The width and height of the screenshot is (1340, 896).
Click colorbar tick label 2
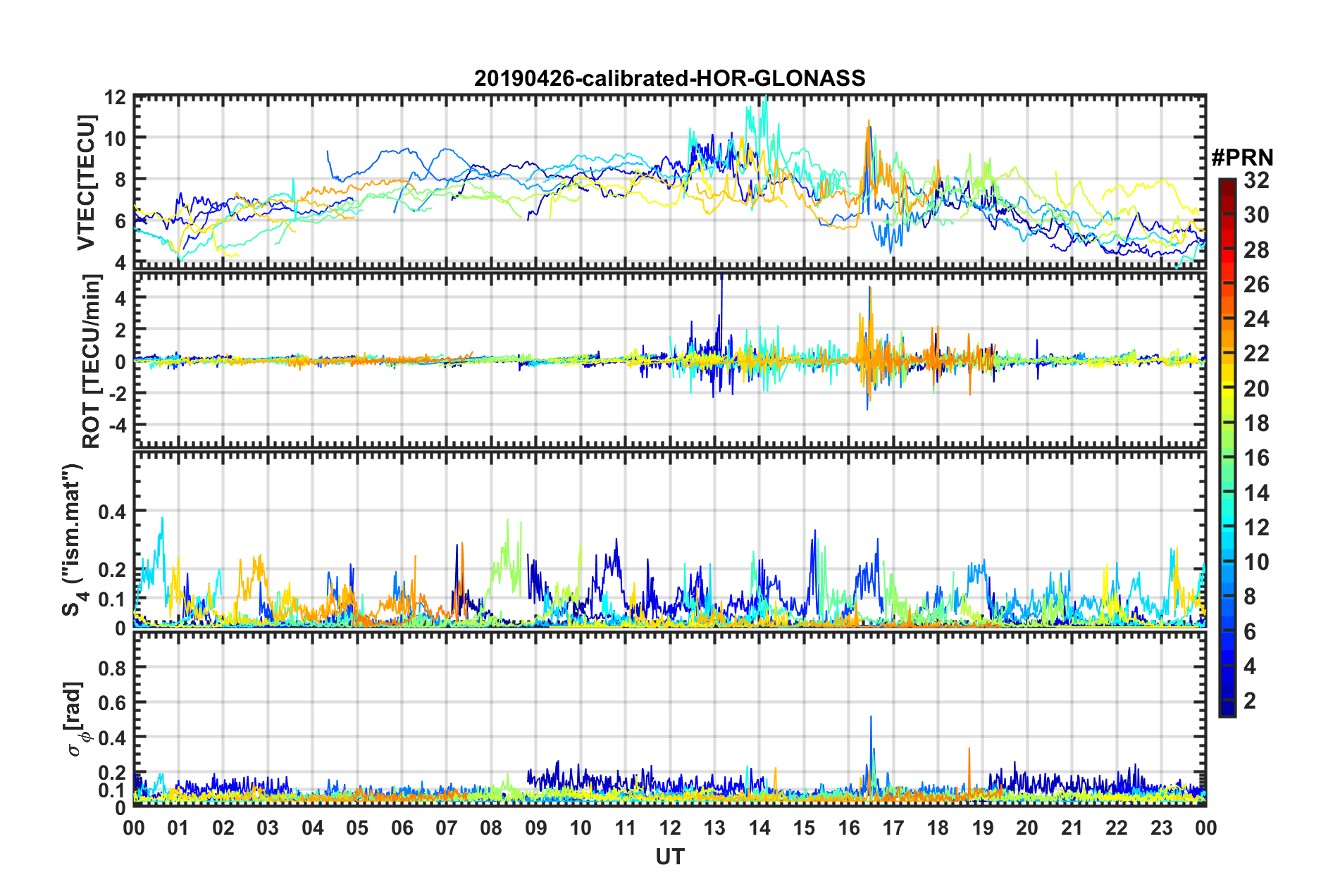coord(1250,700)
